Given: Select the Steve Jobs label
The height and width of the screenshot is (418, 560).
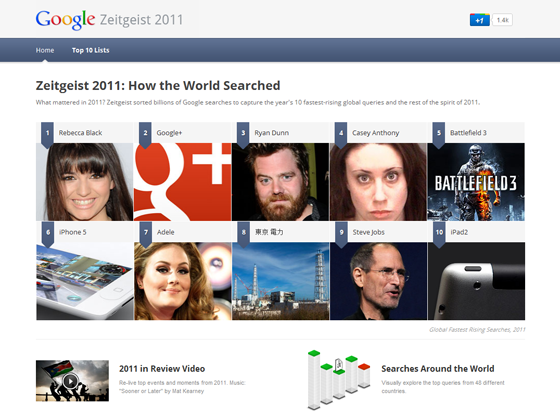Looking at the screenshot, I should pyautogui.click(x=369, y=232).
